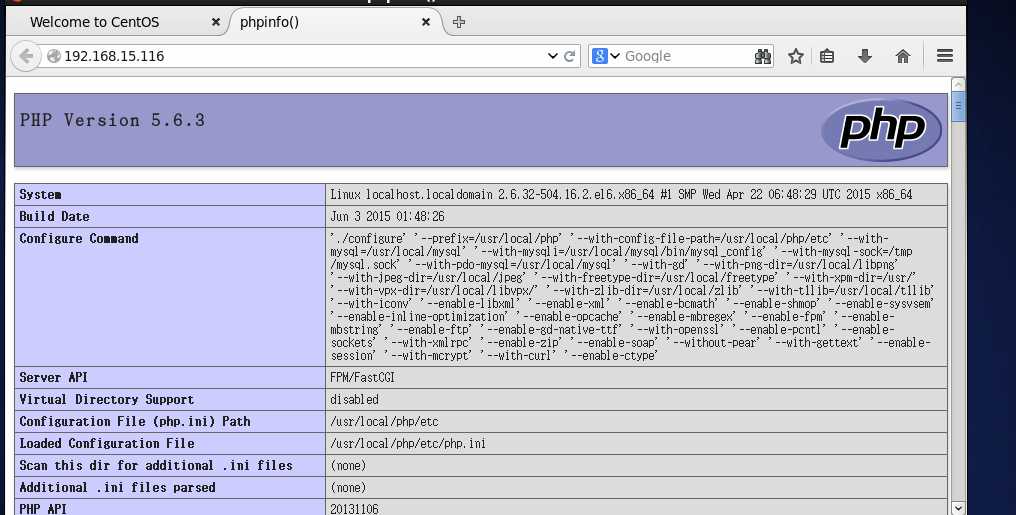Open the downloads arrow icon

[x=864, y=56]
